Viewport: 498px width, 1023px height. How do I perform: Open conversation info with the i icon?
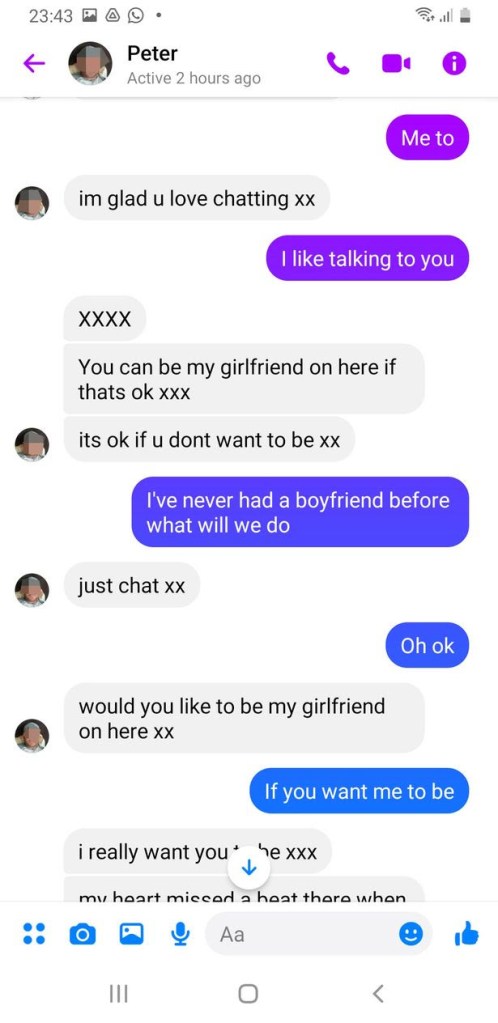click(454, 63)
